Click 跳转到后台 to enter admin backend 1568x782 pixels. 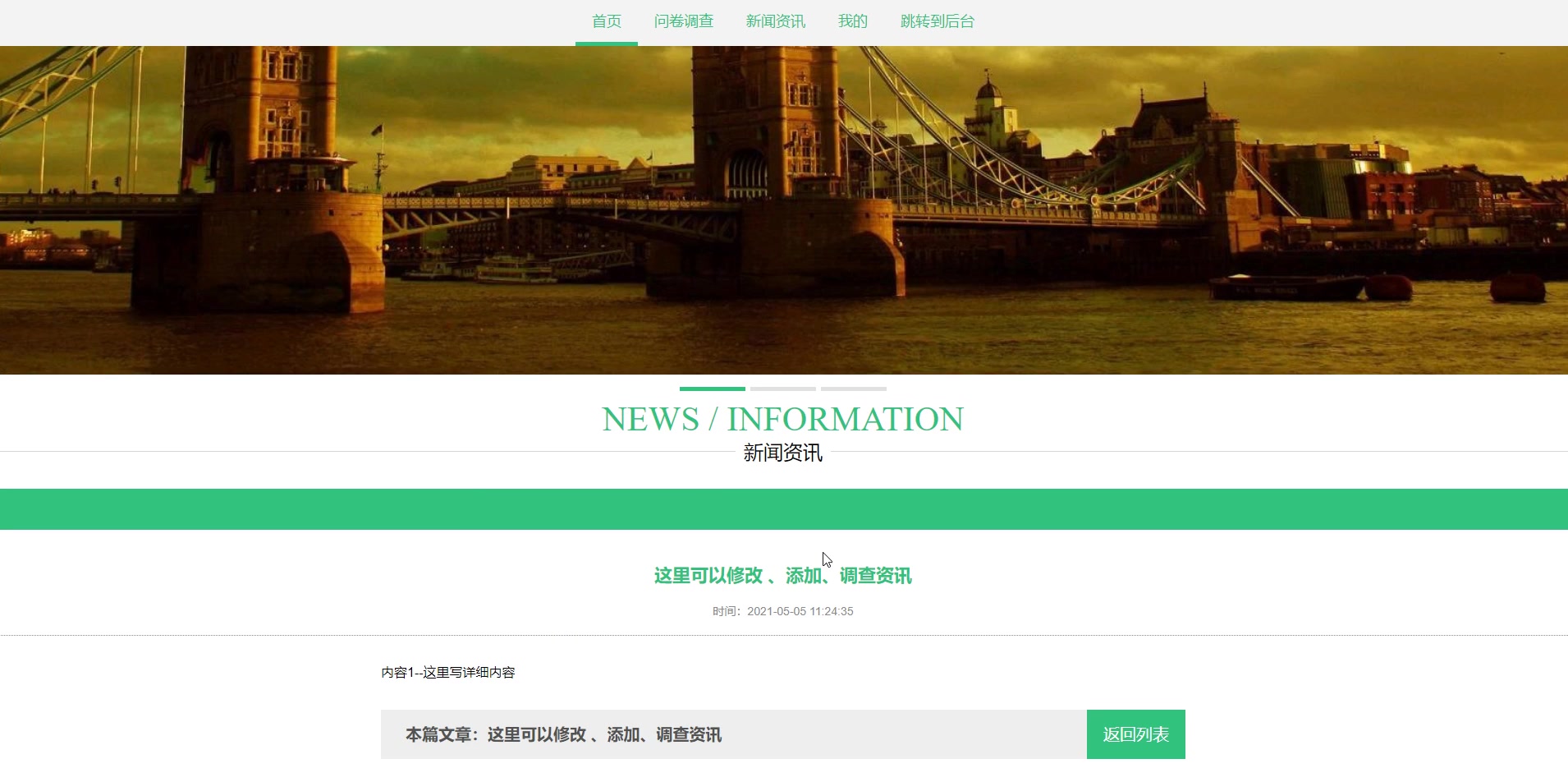coord(936,21)
